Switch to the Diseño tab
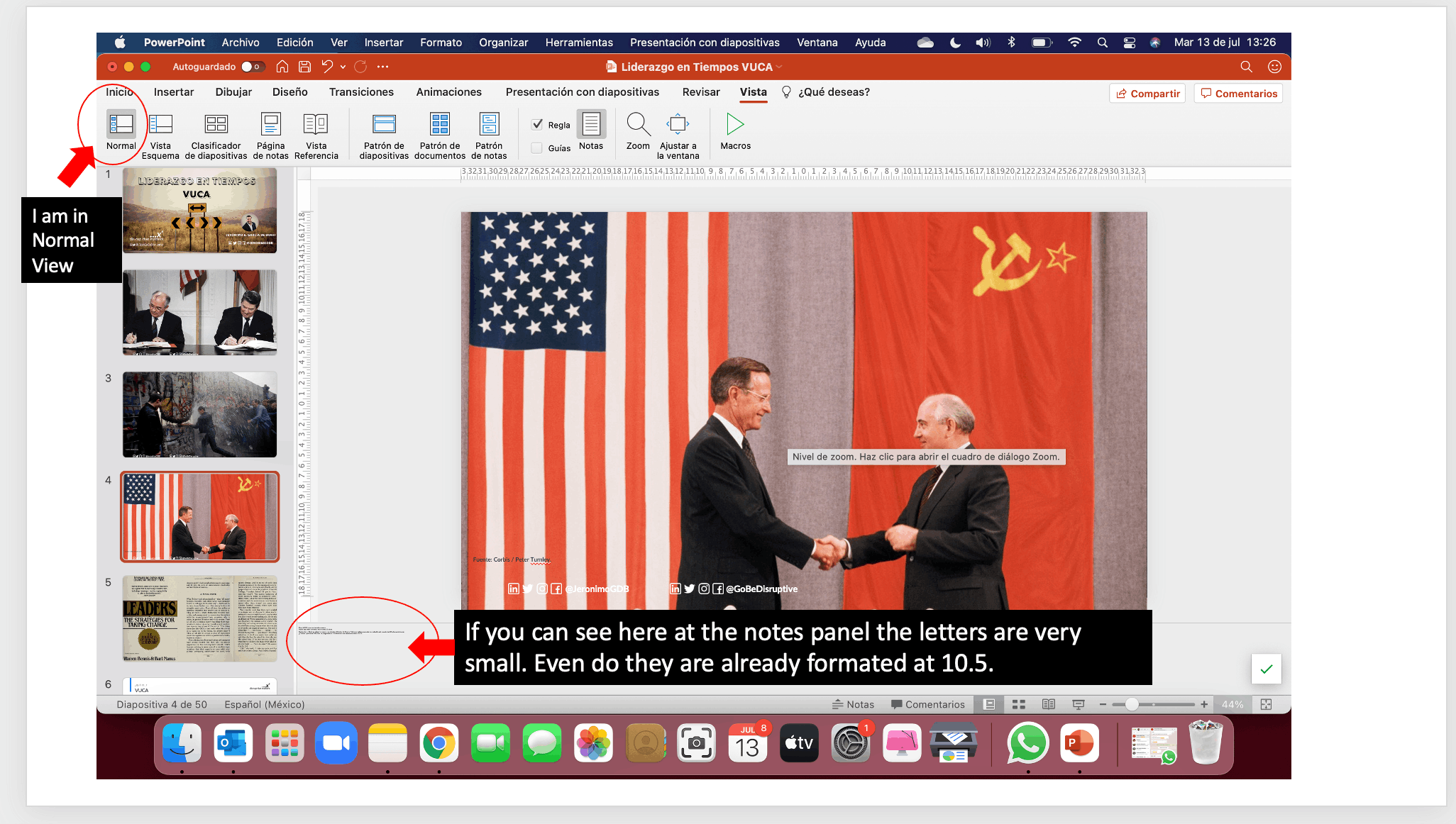Image resolution: width=1456 pixels, height=824 pixels. coord(289,92)
